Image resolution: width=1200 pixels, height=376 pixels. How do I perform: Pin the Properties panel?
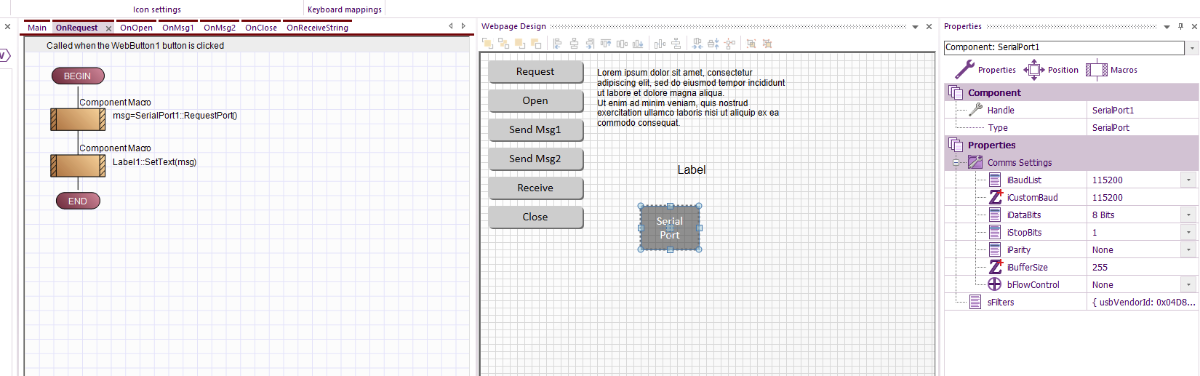pyautogui.click(x=1180, y=25)
